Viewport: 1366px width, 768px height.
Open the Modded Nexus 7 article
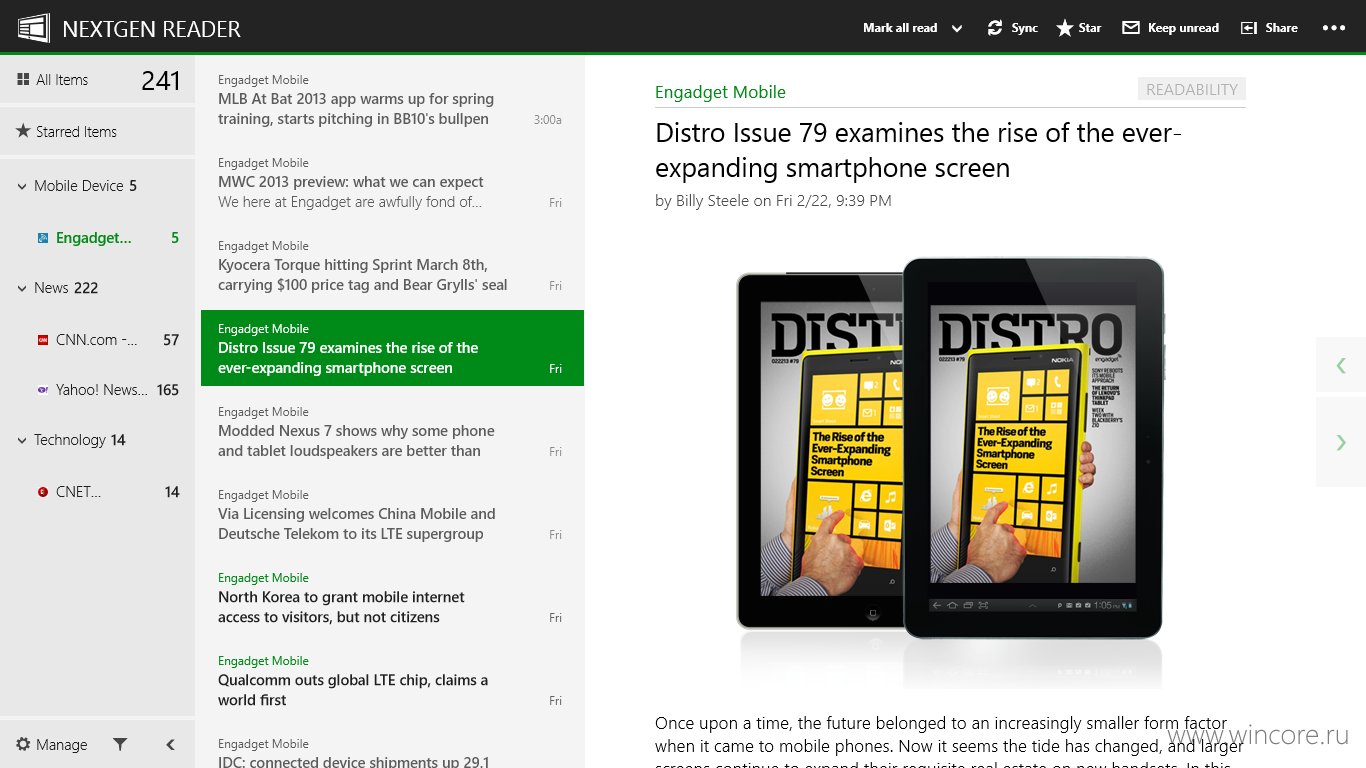click(390, 431)
